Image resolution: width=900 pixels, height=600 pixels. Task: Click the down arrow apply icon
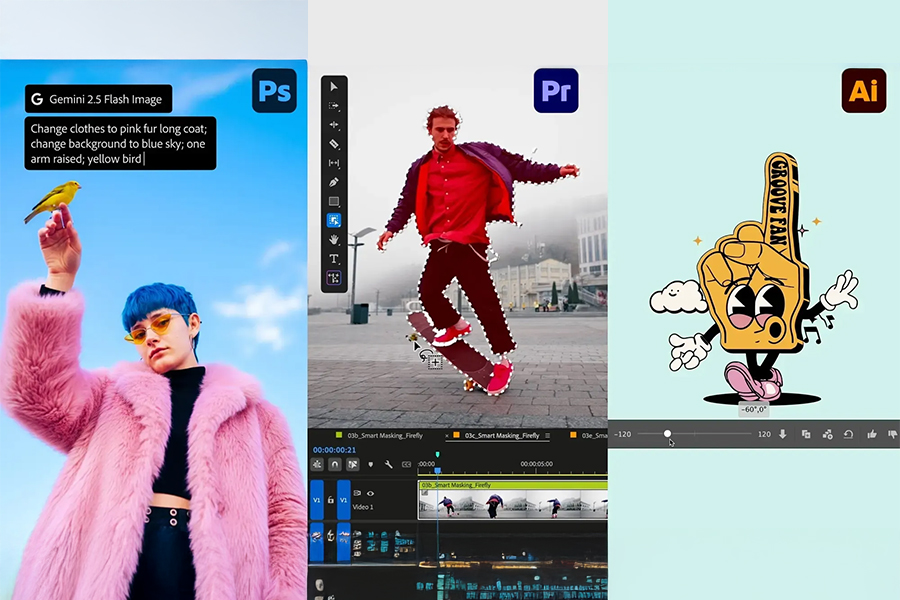[x=782, y=434]
